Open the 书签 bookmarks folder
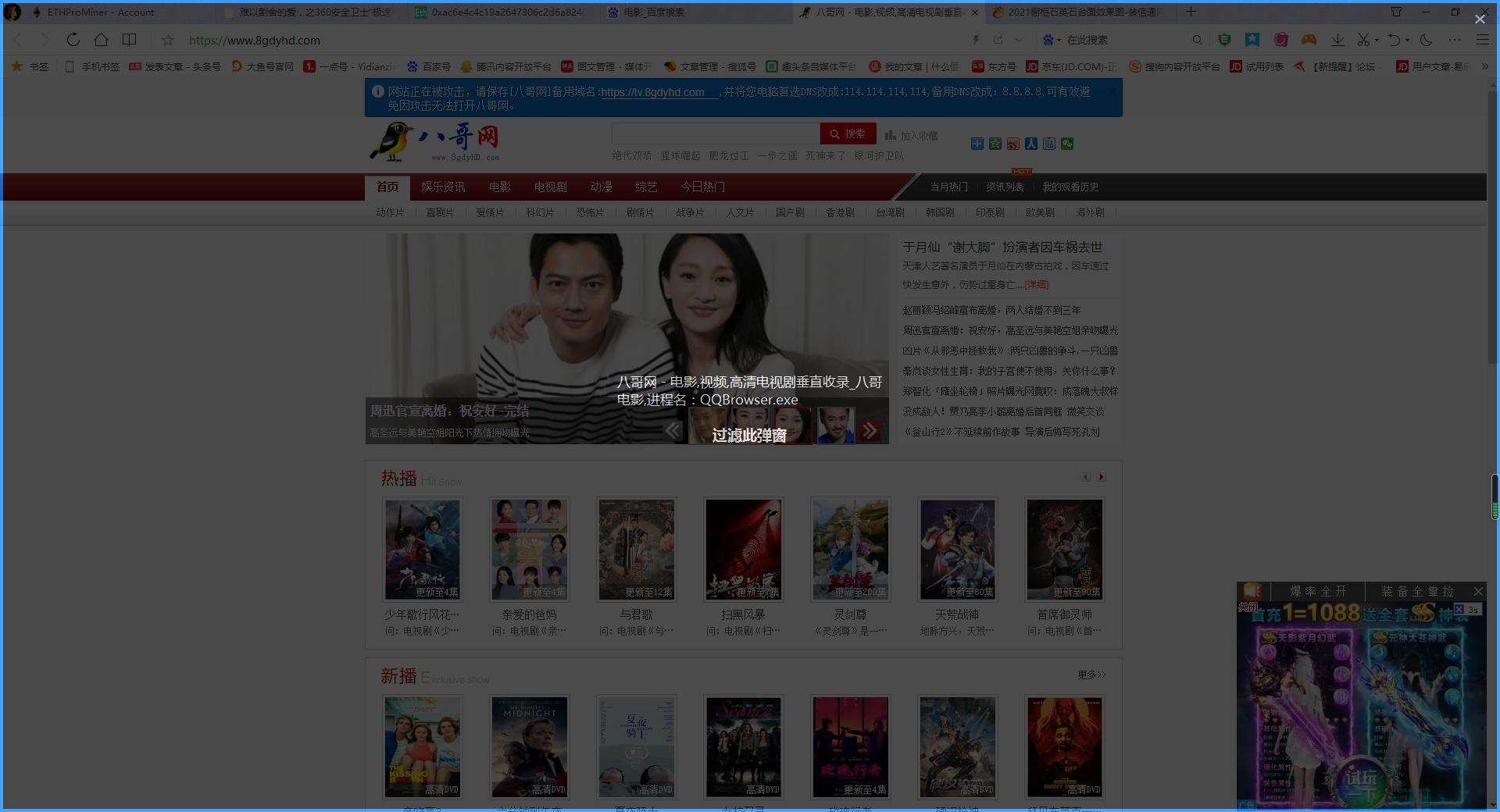The width and height of the screenshot is (1500, 812). pyautogui.click(x=30, y=66)
